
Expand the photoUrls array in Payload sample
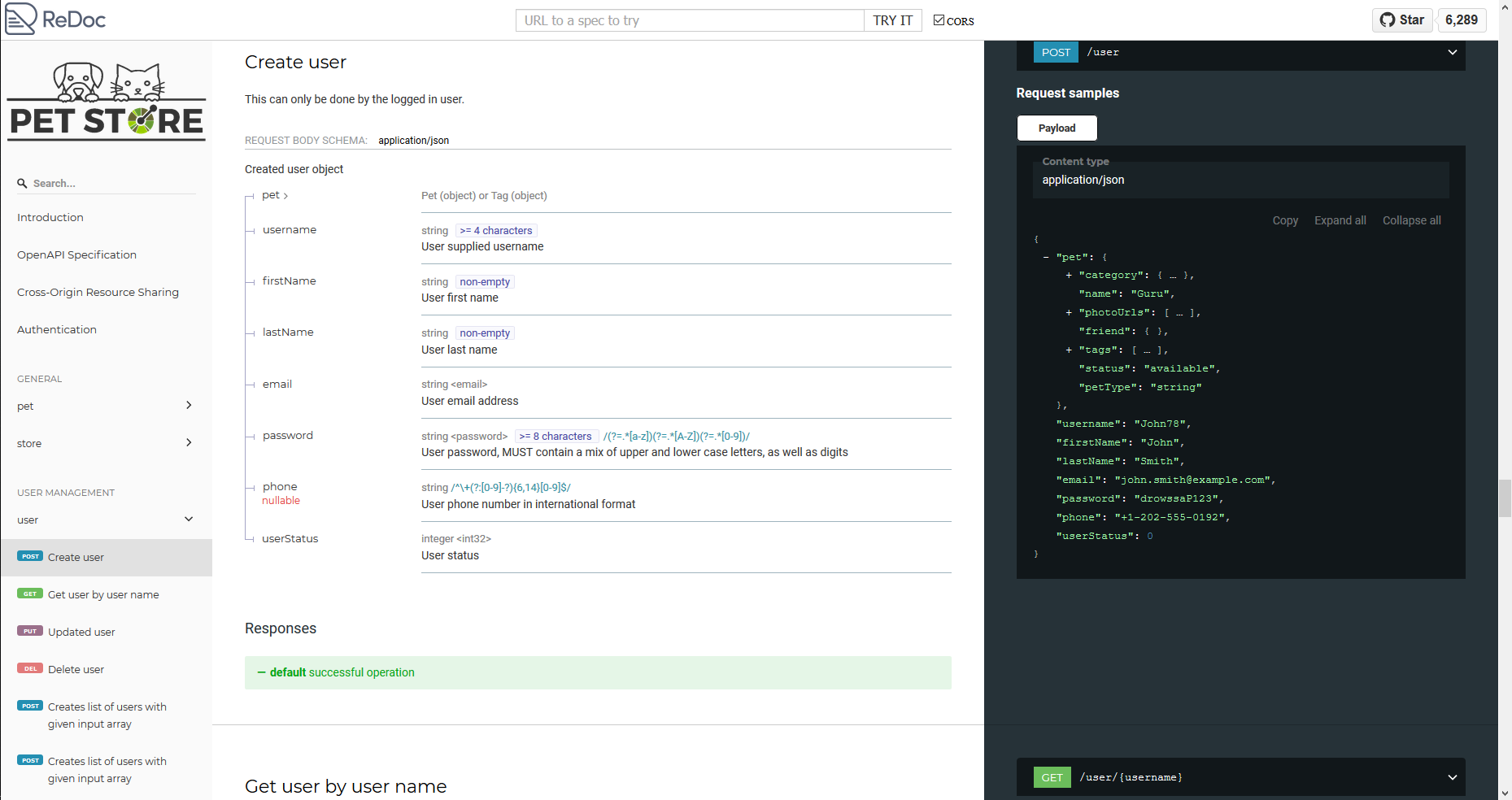[1069, 312]
